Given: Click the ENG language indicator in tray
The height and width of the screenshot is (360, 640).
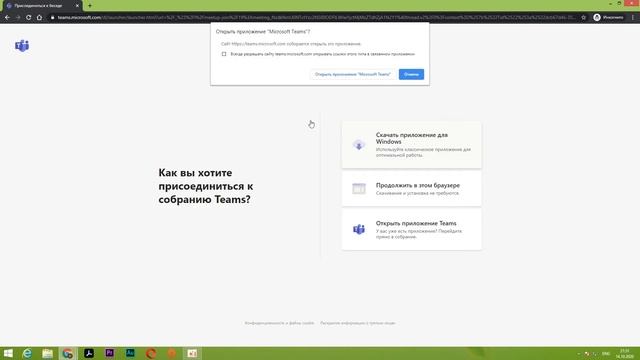Looking at the screenshot, I should (x=606, y=353).
